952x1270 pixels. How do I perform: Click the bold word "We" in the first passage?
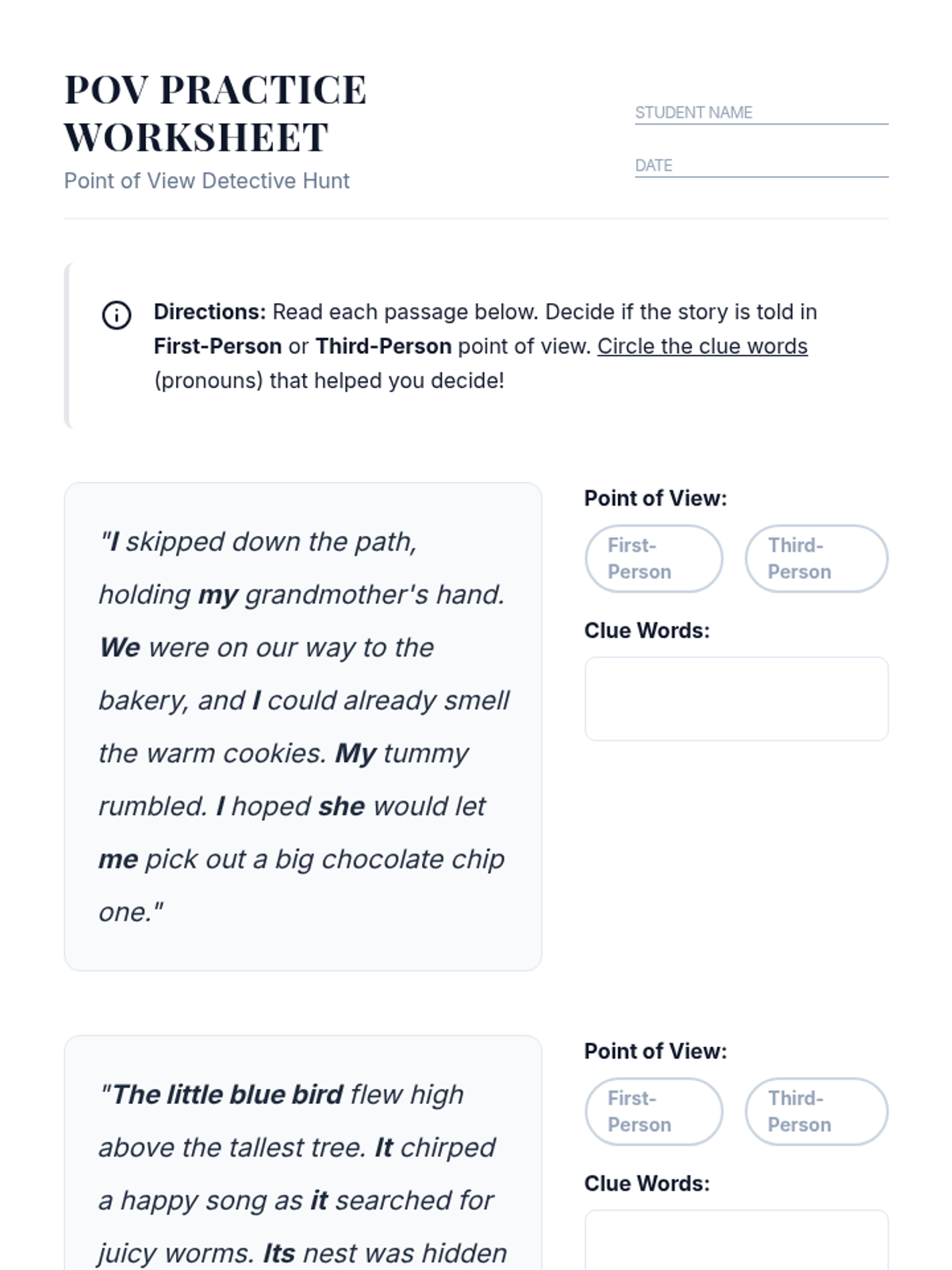[x=120, y=648]
